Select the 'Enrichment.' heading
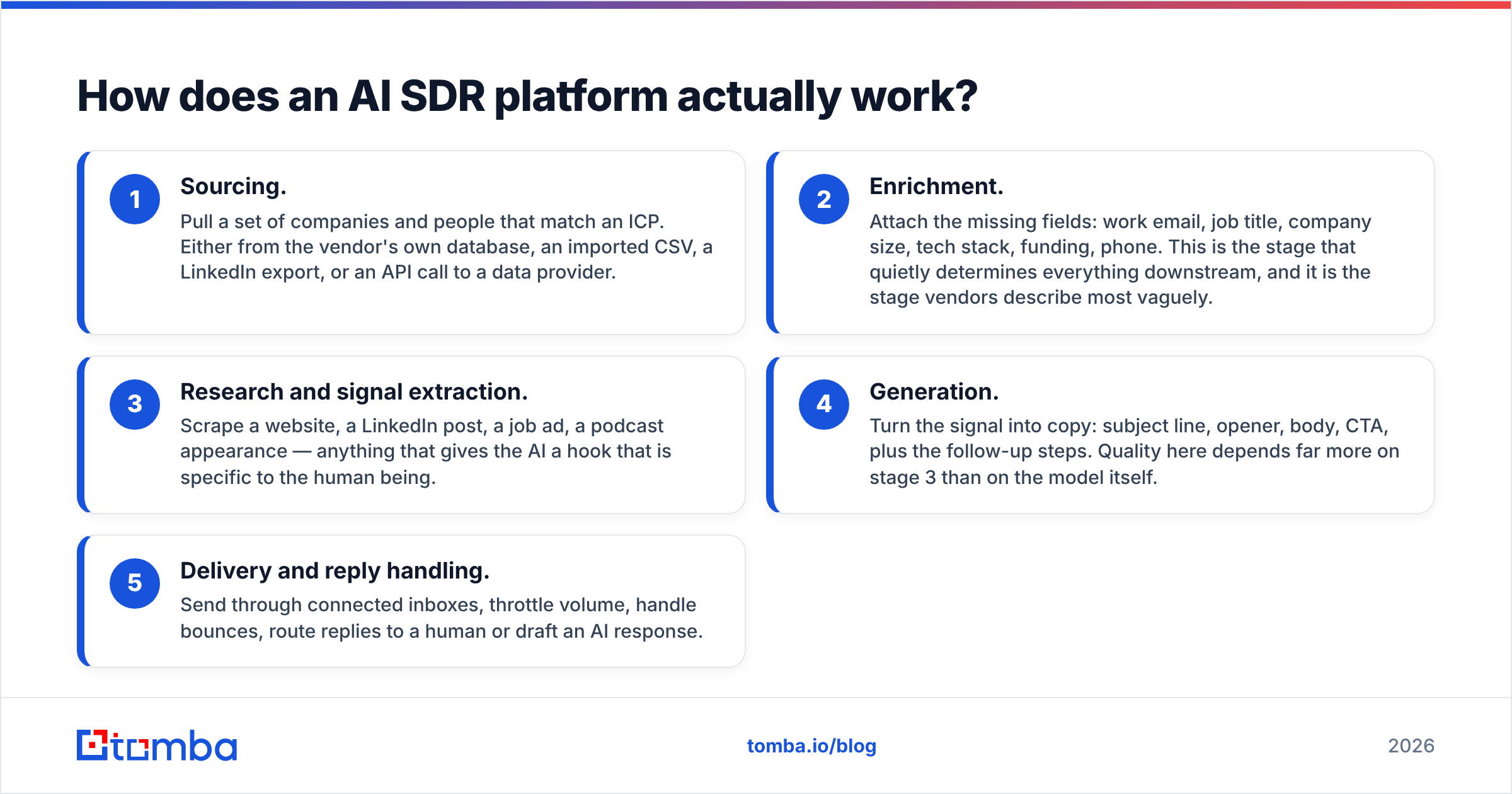The image size is (1512, 794). tap(936, 187)
